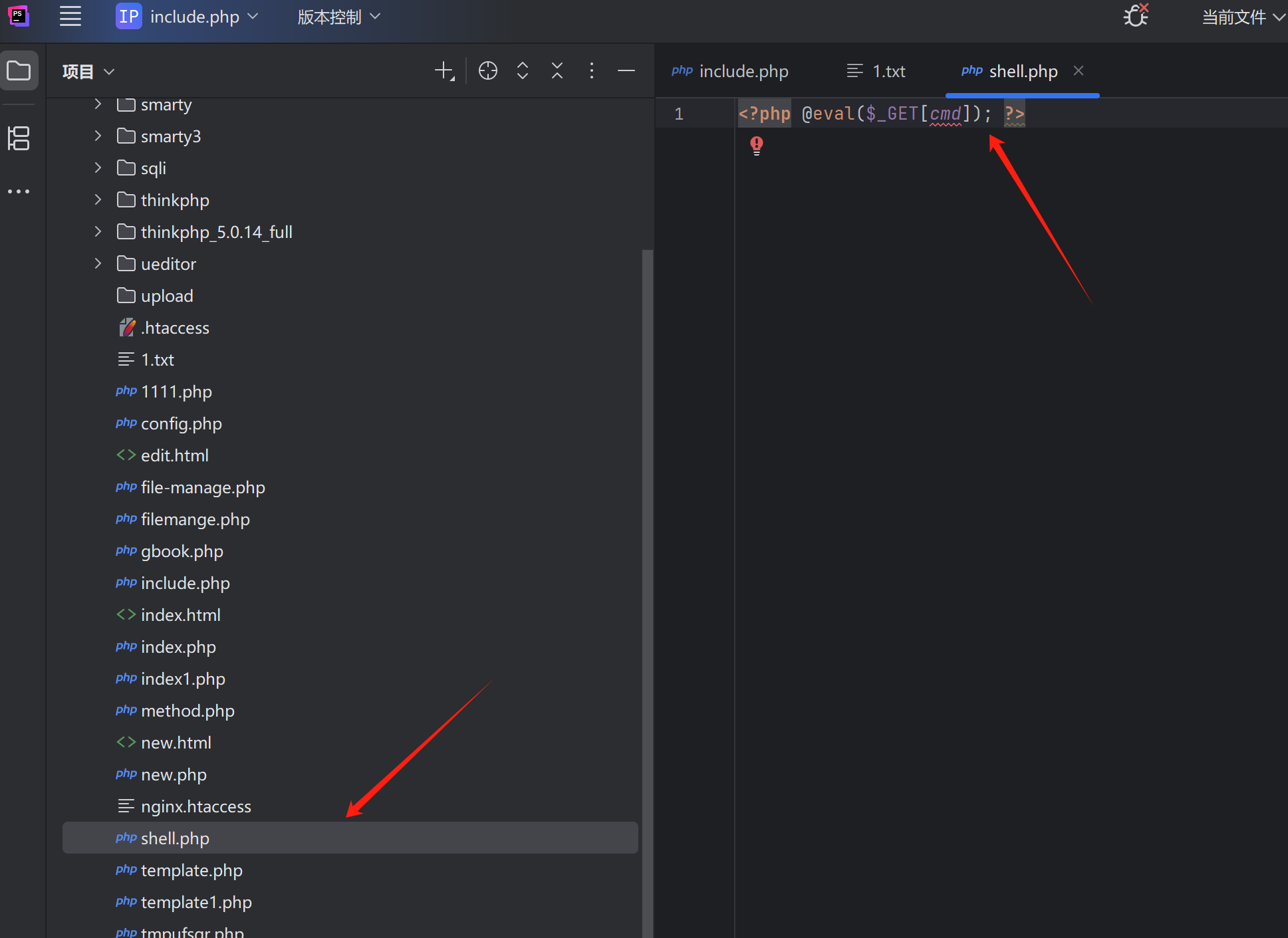Expand the thinkphp folder
Screen dimensions: 1288x938
[x=98, y=199]
